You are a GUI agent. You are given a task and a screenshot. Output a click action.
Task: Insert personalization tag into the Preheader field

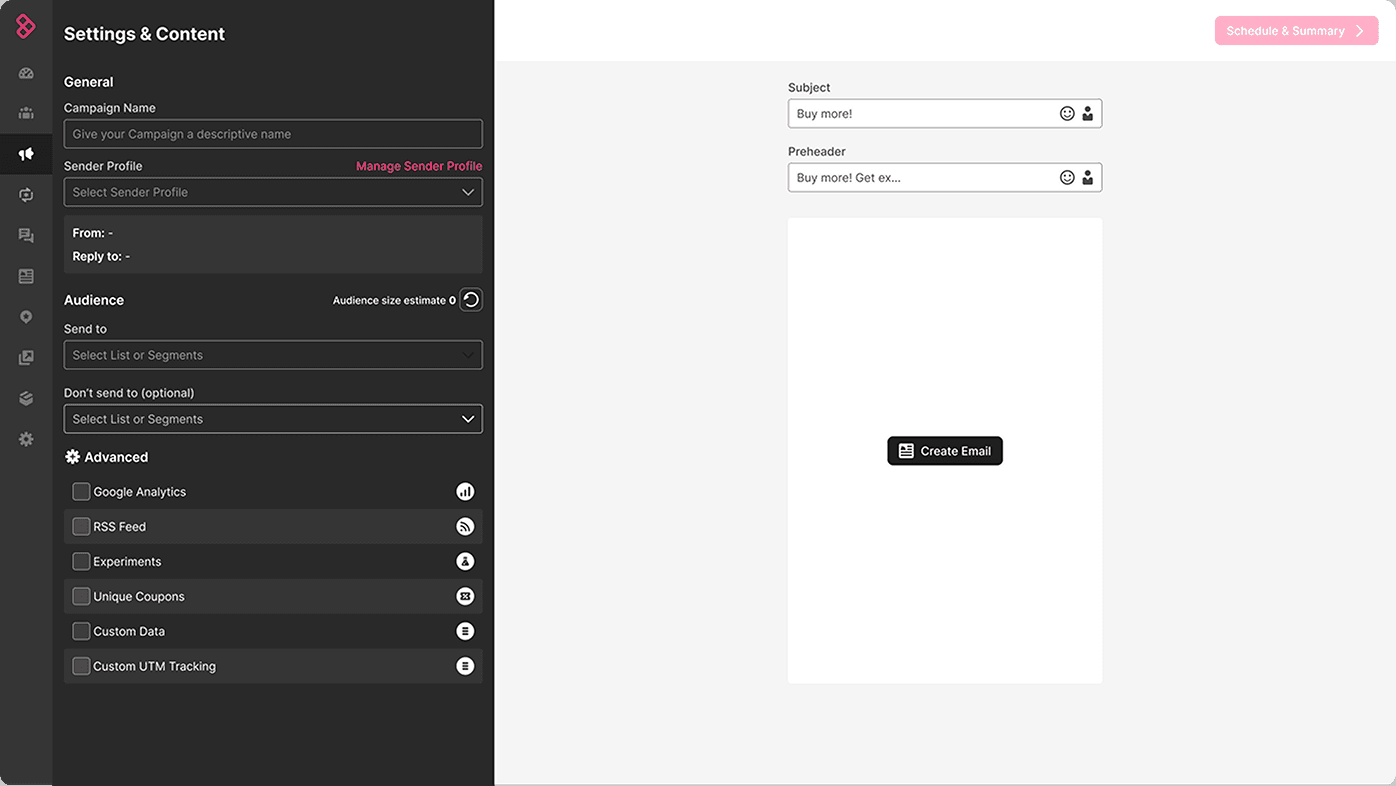pyautogui.click(x=1087, y=178)
